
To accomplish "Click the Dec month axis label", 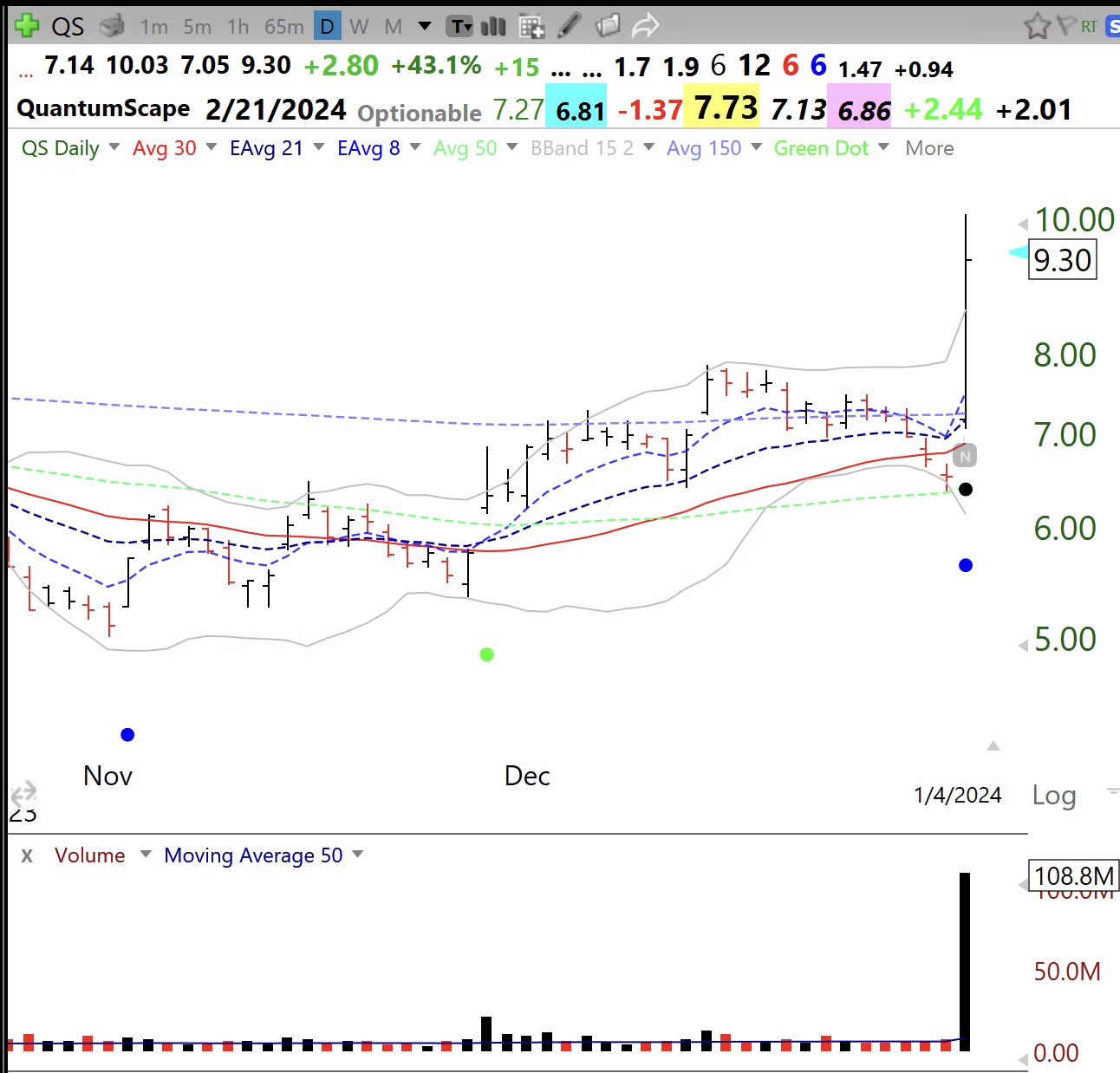I will click(x=527, y=776).
